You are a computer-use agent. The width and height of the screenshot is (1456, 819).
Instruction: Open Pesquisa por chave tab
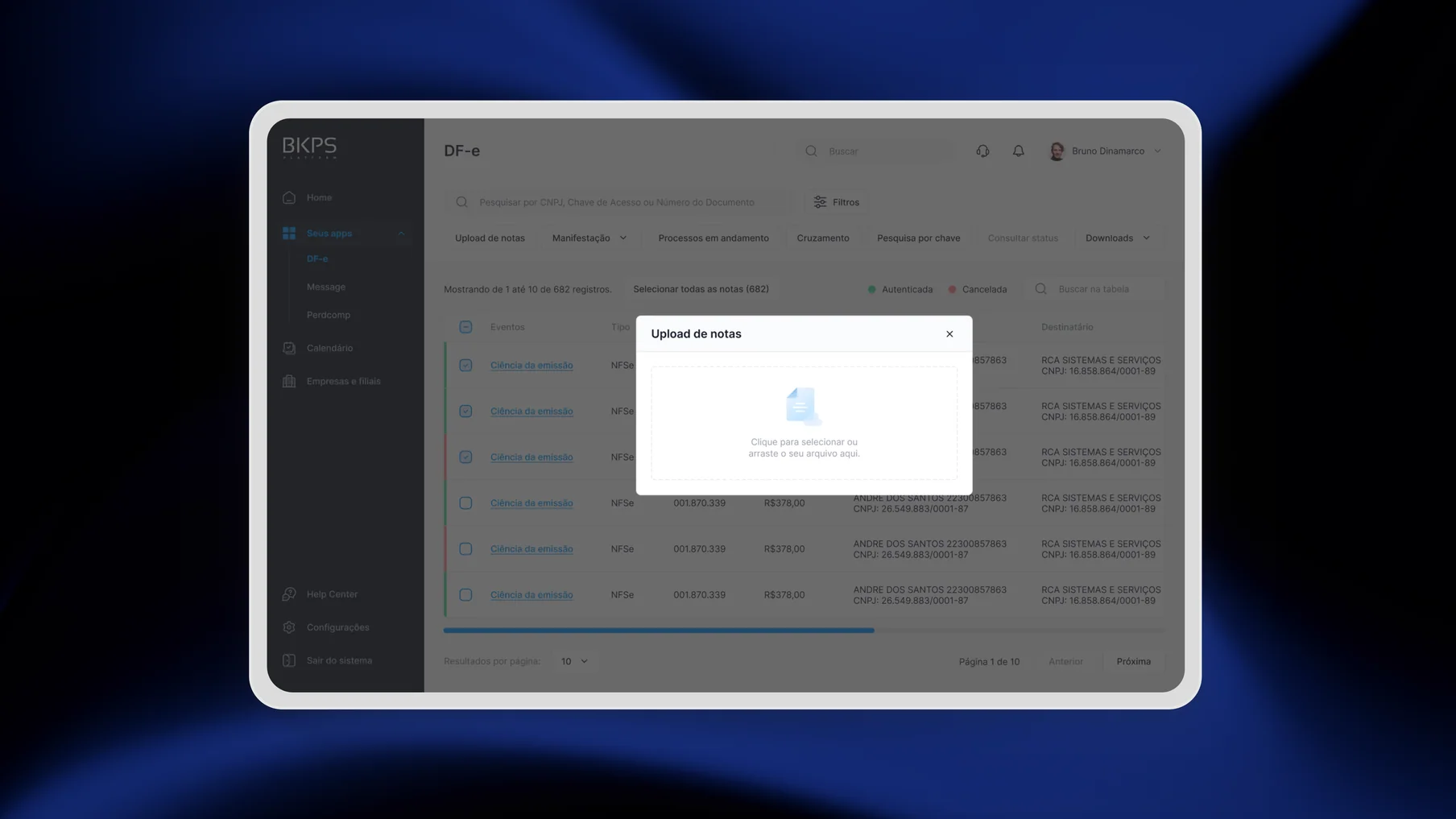918,238
